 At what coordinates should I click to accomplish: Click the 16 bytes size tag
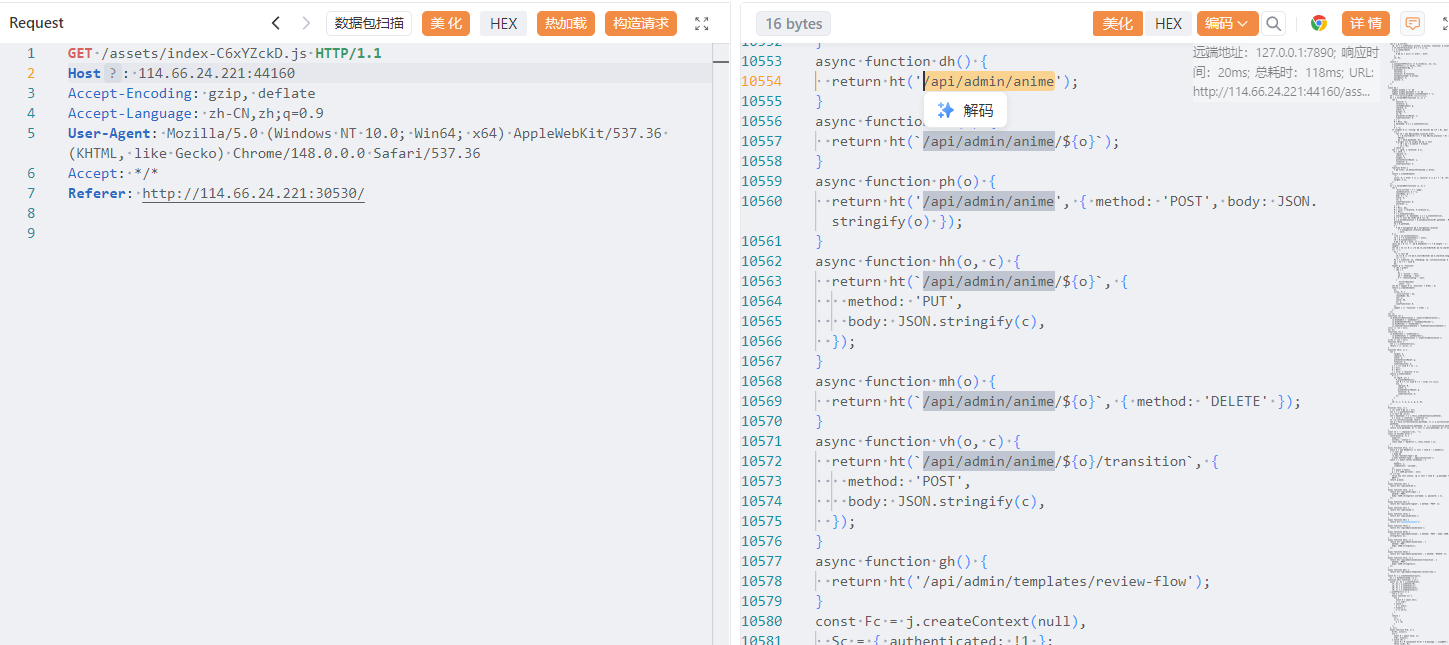pos(793,23)
